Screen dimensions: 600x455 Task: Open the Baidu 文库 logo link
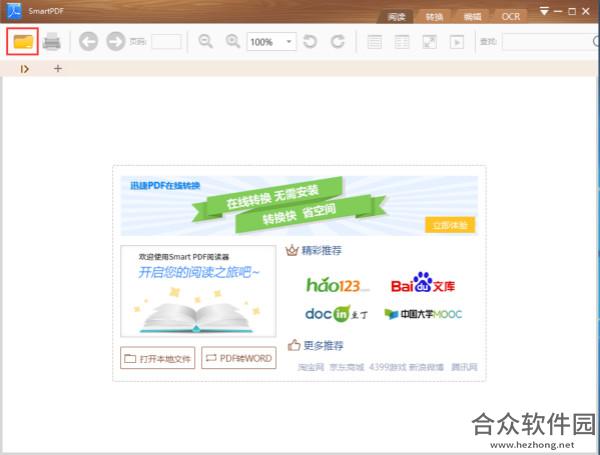pos(423,283)
